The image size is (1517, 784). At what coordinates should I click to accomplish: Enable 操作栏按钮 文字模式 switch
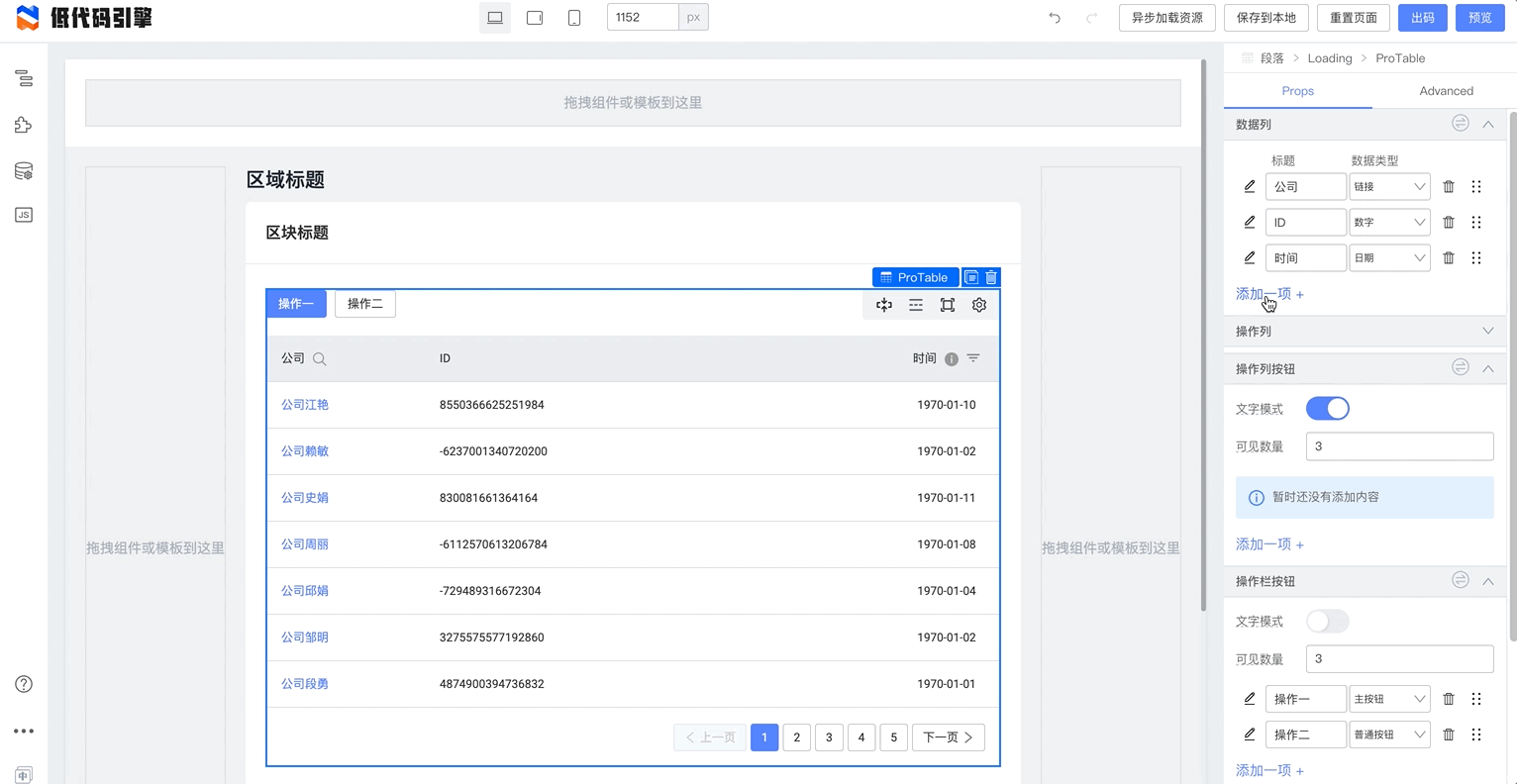coord(1327,622)
